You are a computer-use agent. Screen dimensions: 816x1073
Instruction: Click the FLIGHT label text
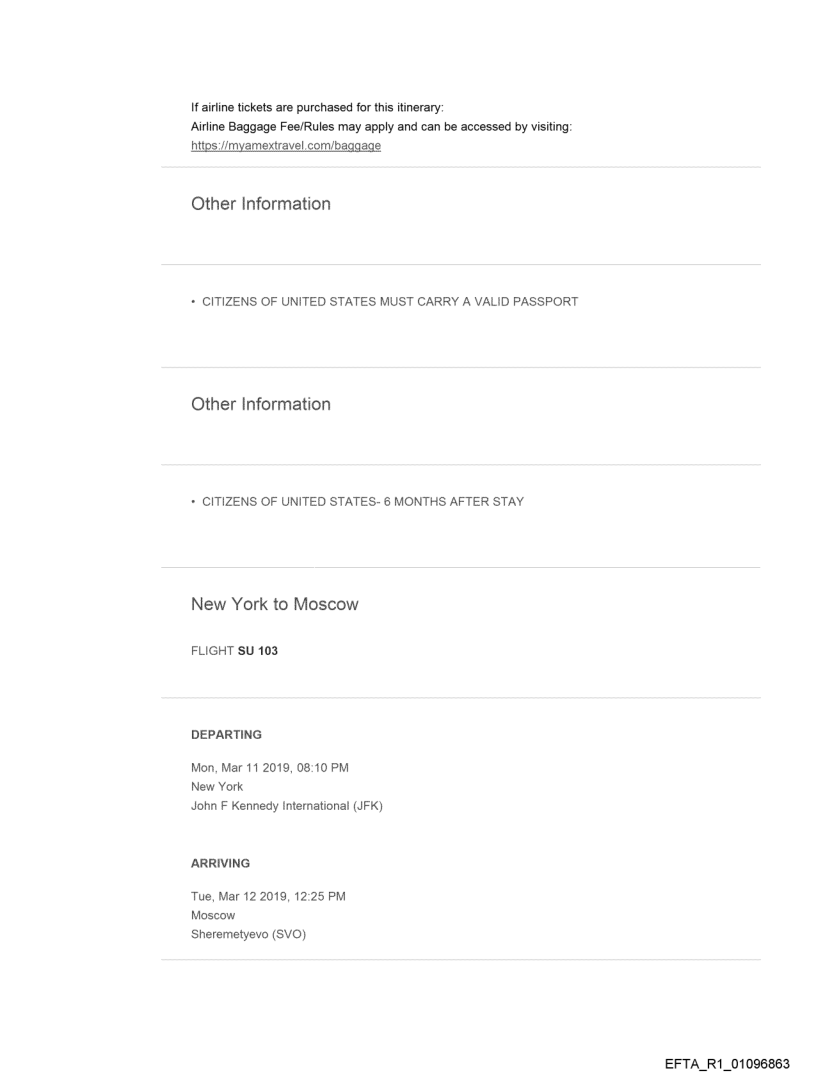pos(212,651)
